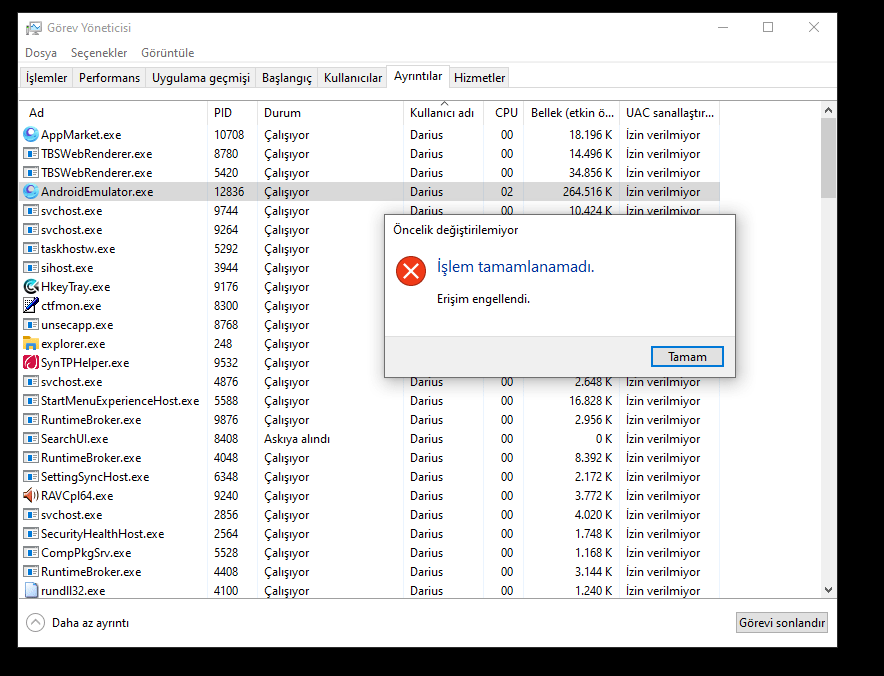Click Tamam to dismiss error dialog

[x=687, y=357]
